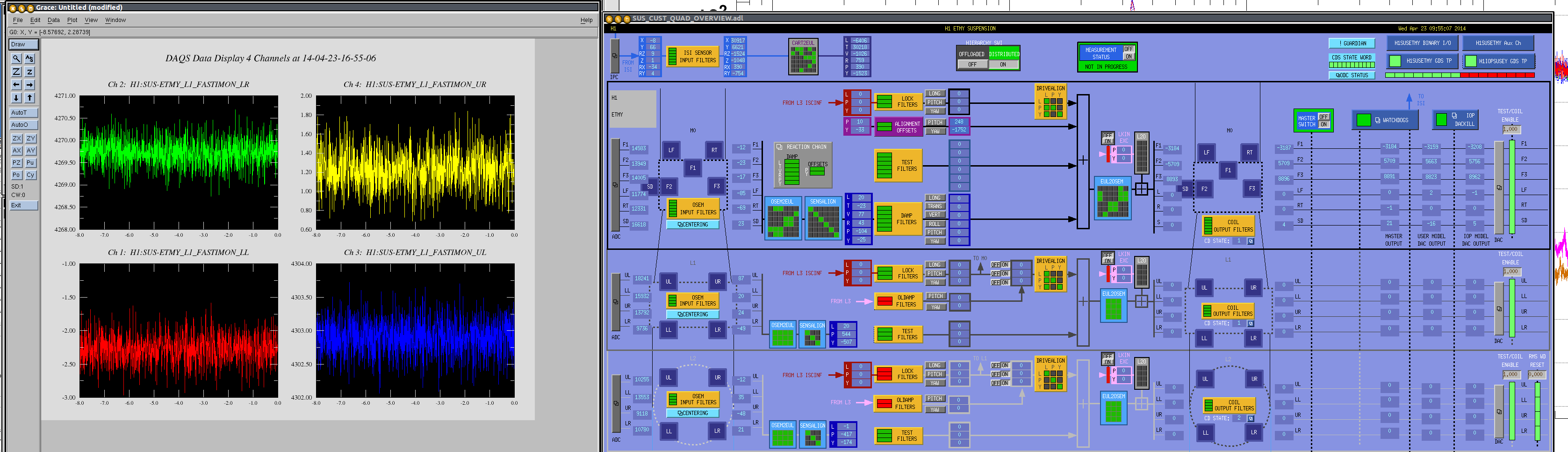Screen dimensions: 1568x452
Task: Open the L1 ADC related-display menu
Action: click(x=615, y=302)
